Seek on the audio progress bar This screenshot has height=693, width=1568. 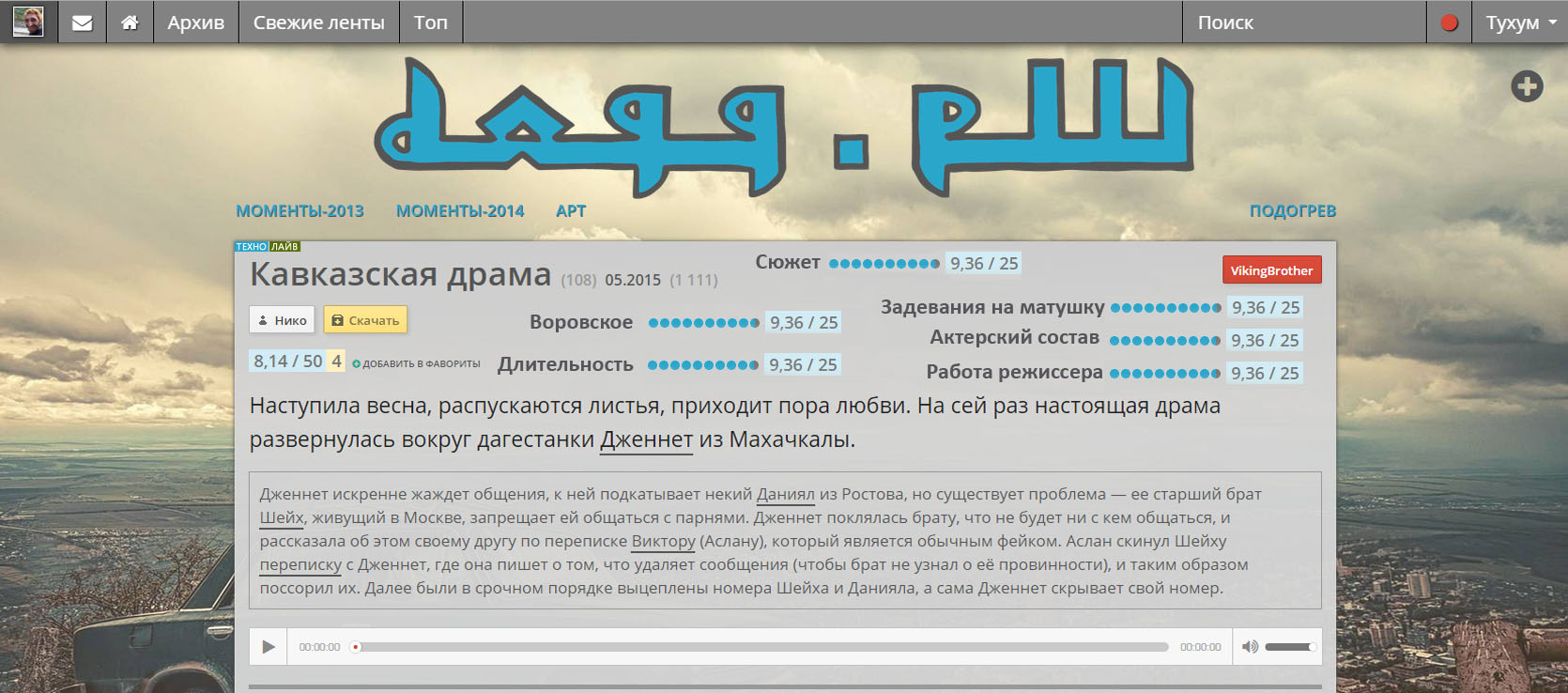[x=761, y=647]
